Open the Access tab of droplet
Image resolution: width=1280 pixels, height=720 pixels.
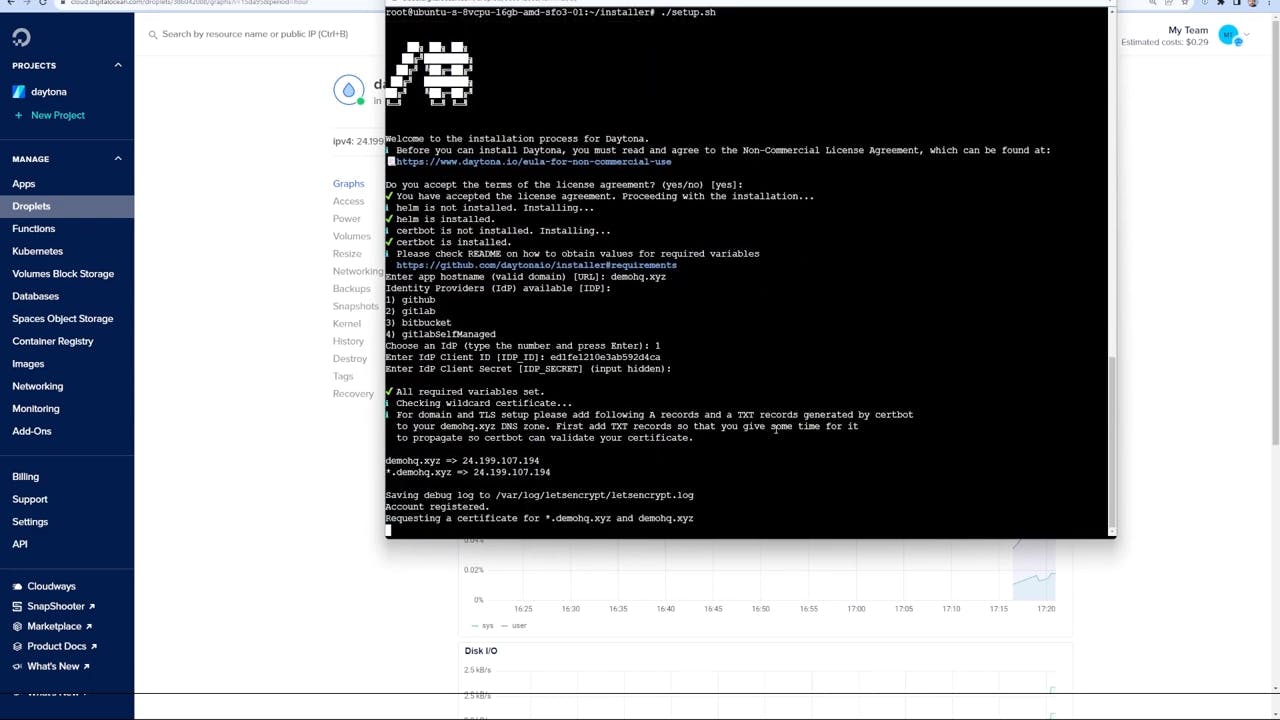coord(348,201)
